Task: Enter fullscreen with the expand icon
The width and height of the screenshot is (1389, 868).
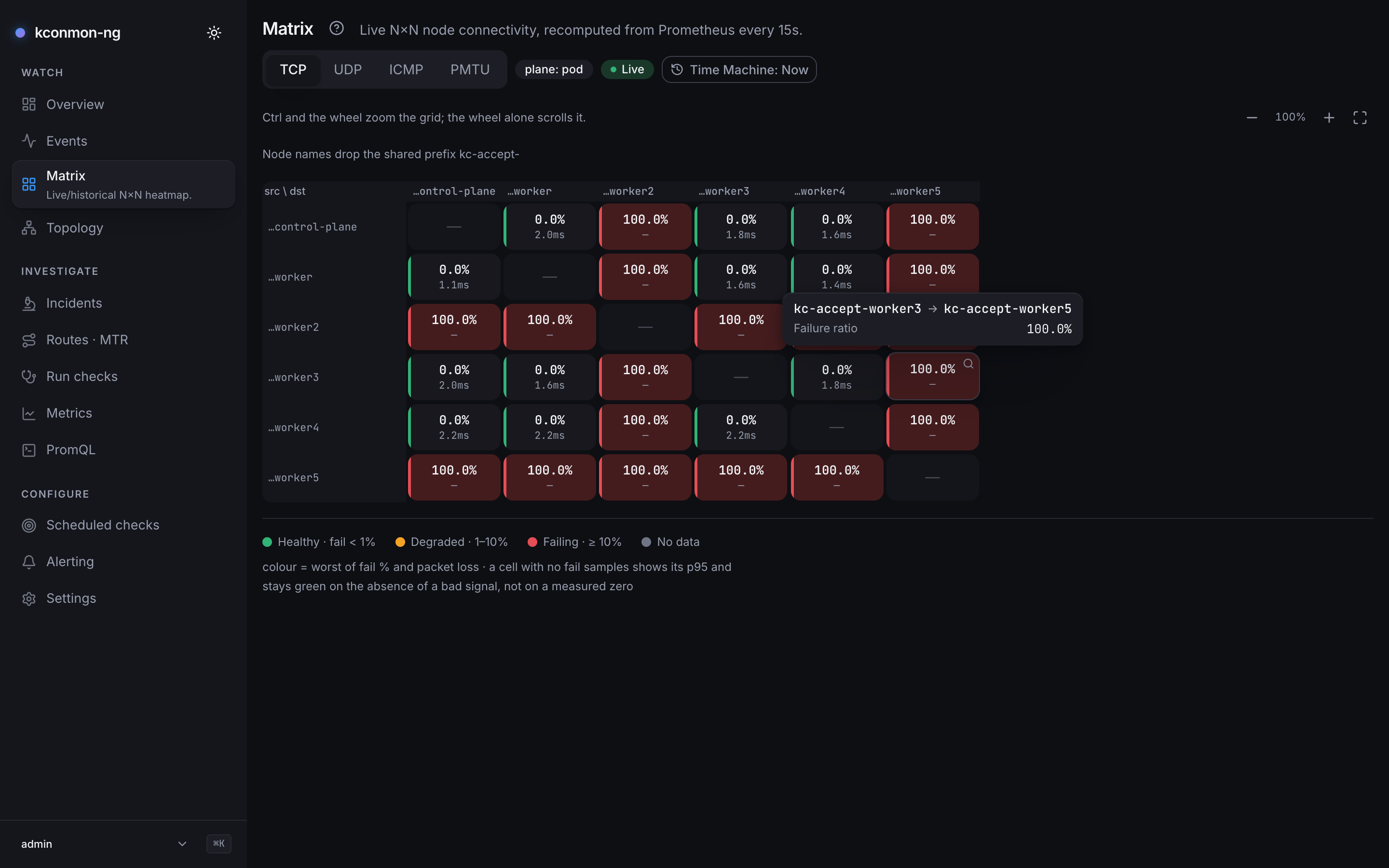Action: point(1360,118)
